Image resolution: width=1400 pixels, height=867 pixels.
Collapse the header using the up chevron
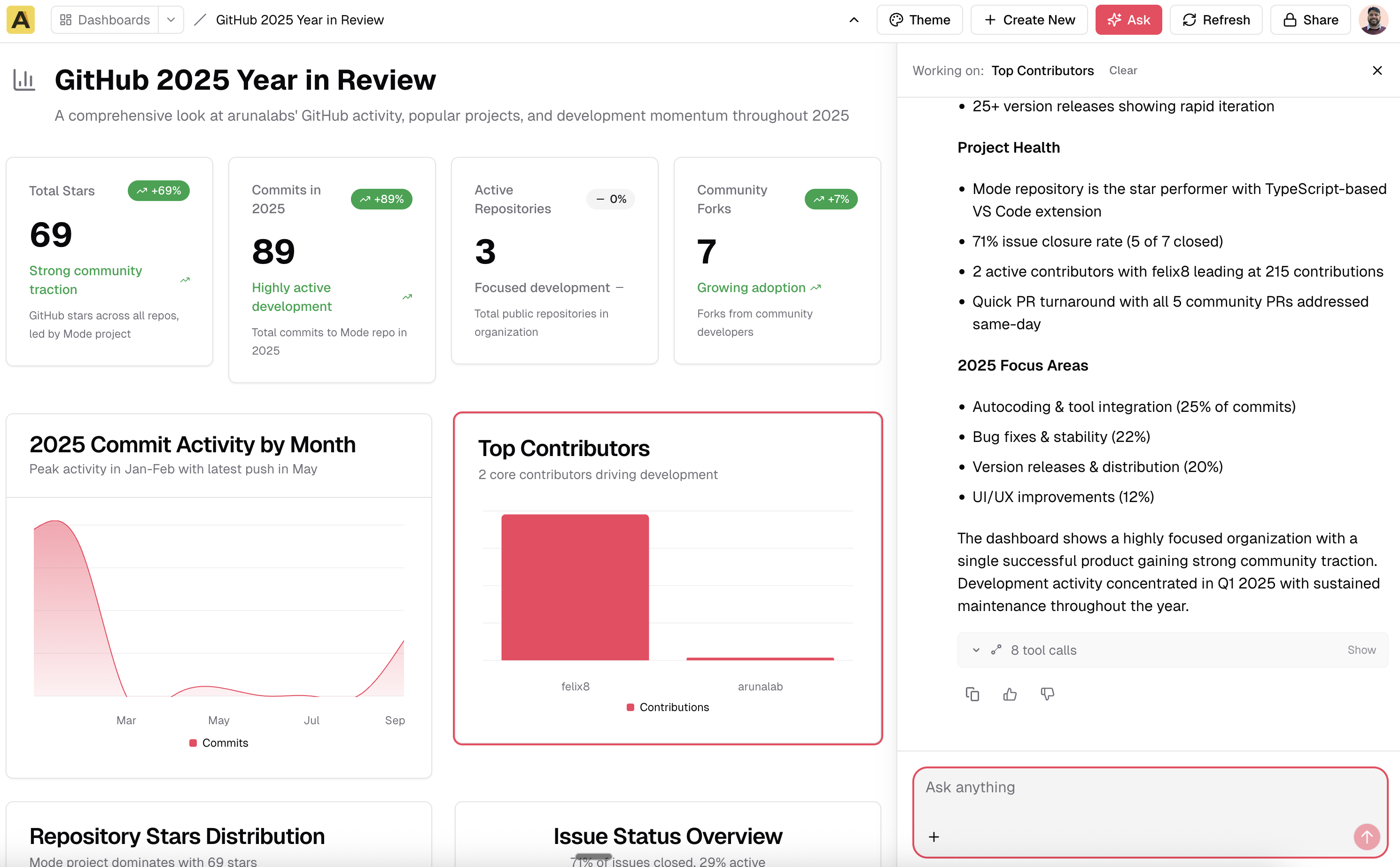pos(854,20)
